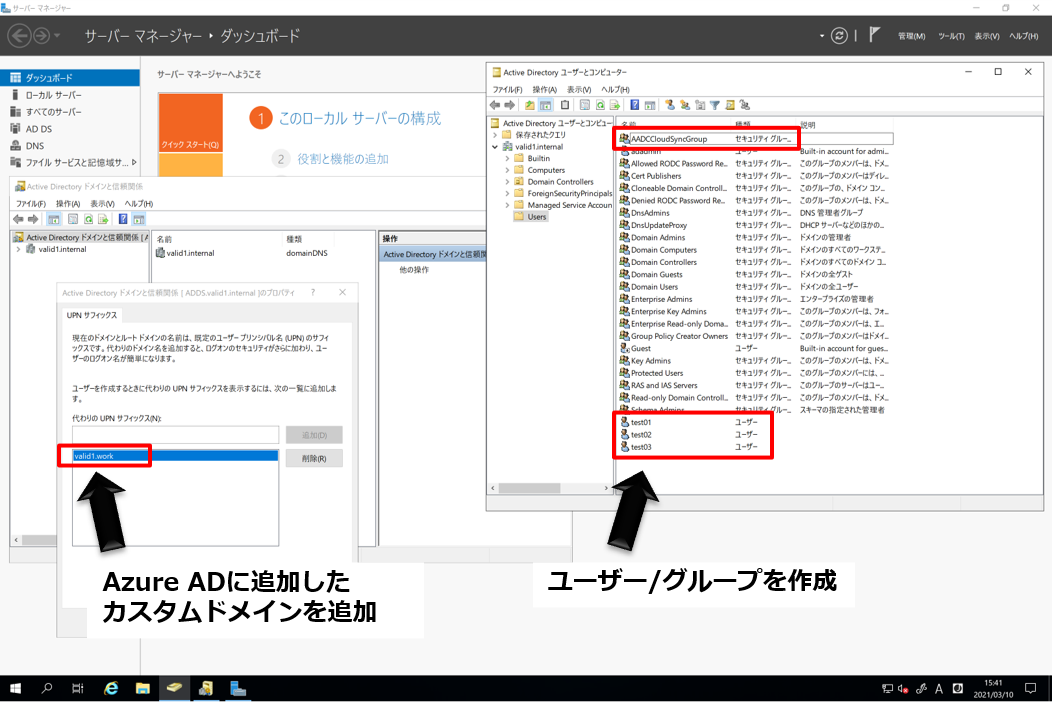Click このローカル サーバーの構成 link
1052x702 pixels.
pyautogui.click(x=360, y=119)
